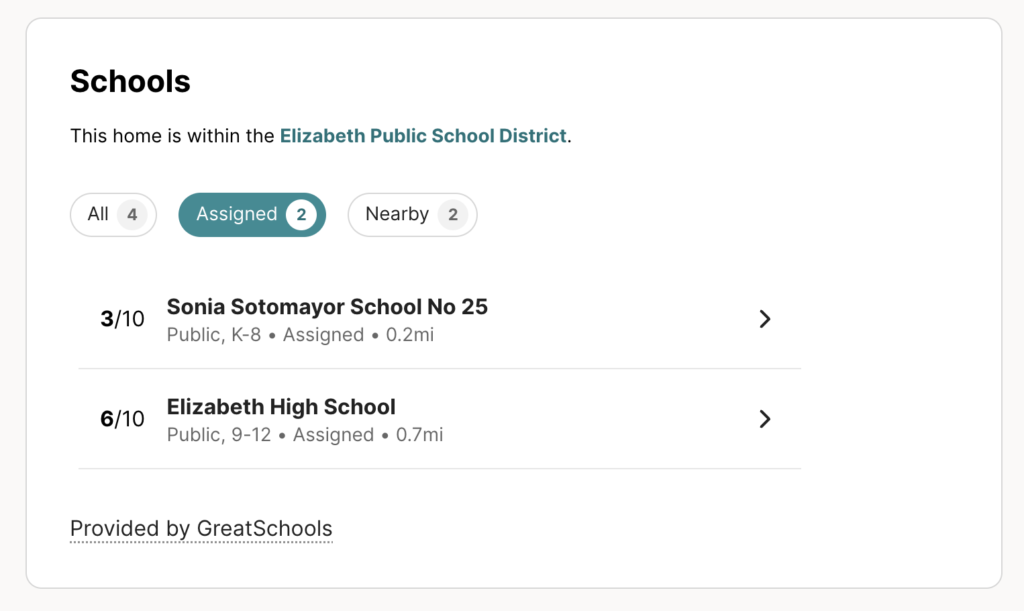Click the "This home is within" text
The height and width of the screenshot is (611, 1024).
click(x=172, y=135)
